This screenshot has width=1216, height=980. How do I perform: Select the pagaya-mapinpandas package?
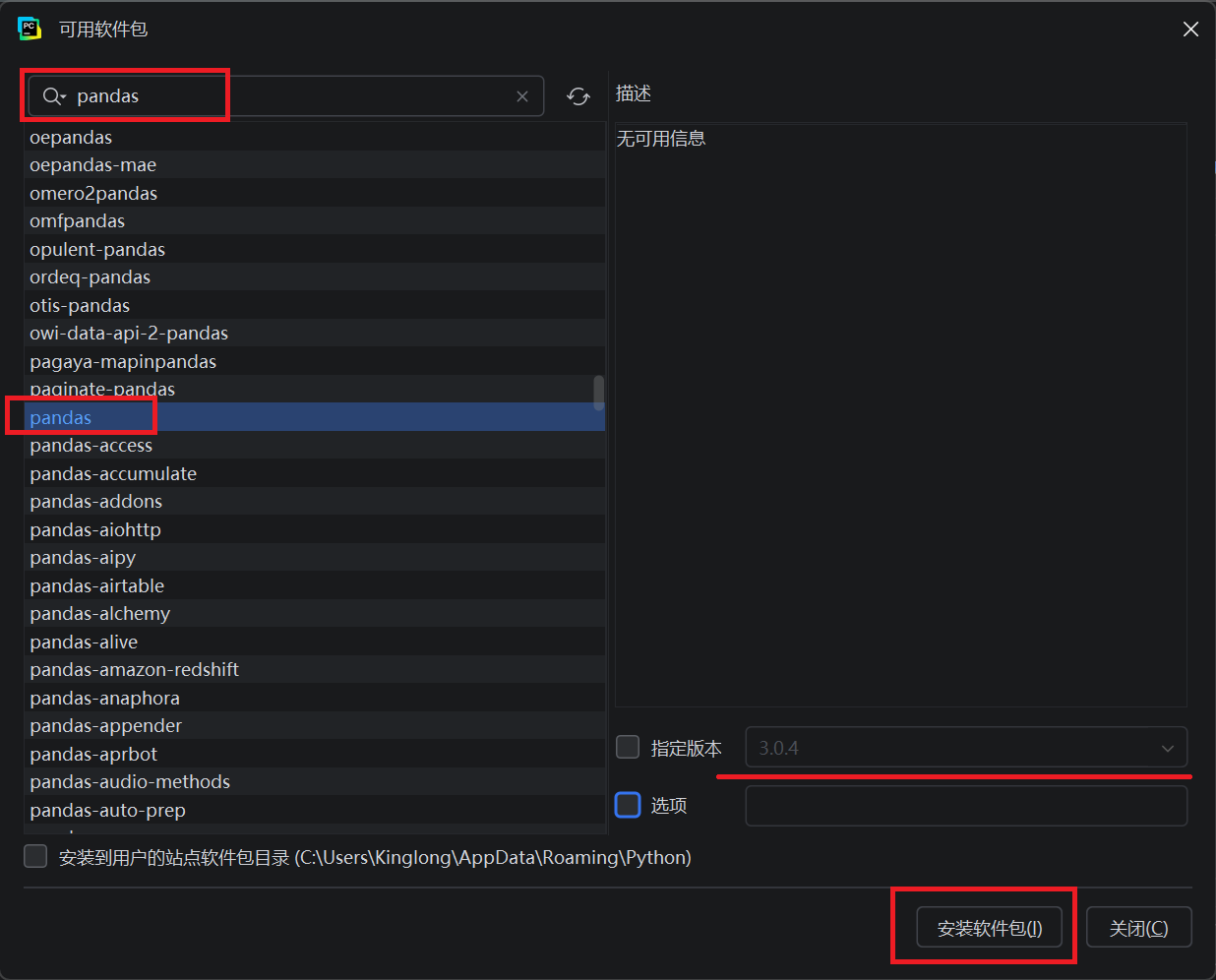314,361
